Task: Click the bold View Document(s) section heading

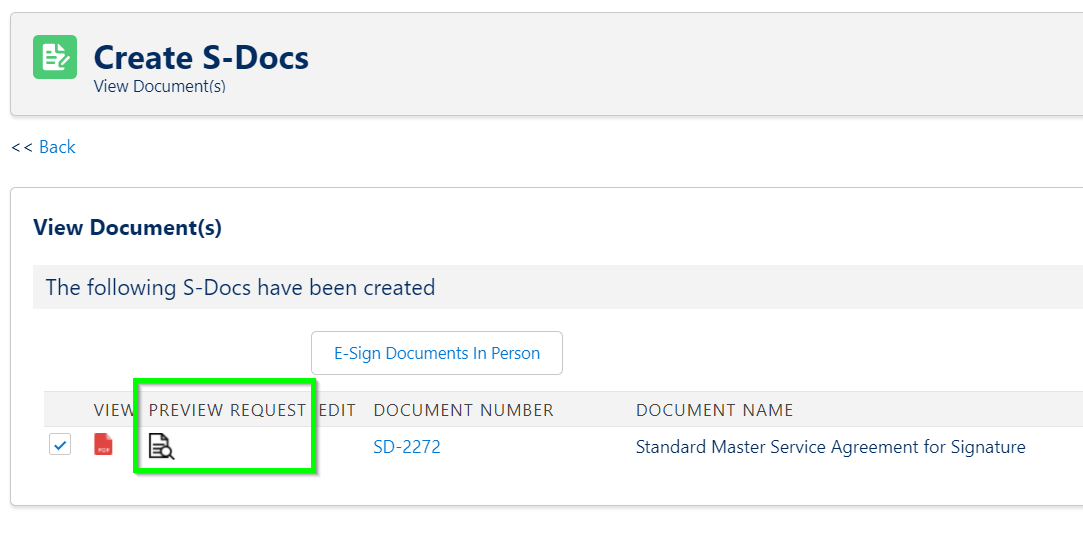Action: tap(127, 227)
